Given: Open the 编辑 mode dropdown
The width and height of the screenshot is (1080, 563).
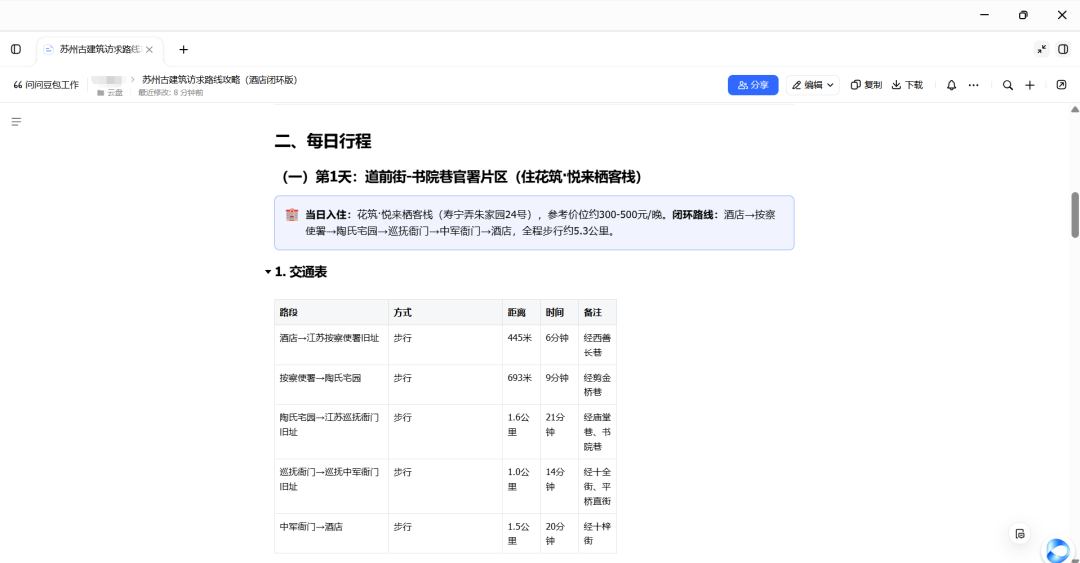Looking at the screenshot, I should (813, 85).
